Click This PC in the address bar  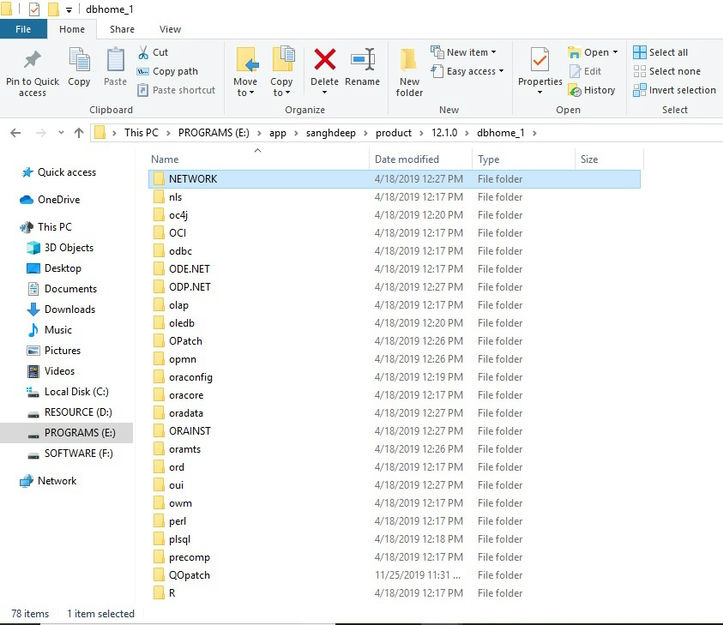[x=141, y=133]
